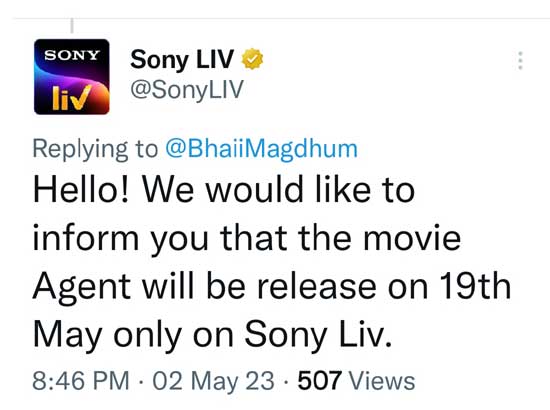Viewport: 550px width, 410px height.
Task: Click the '19th' release date text
Action: tap(475, 287)
